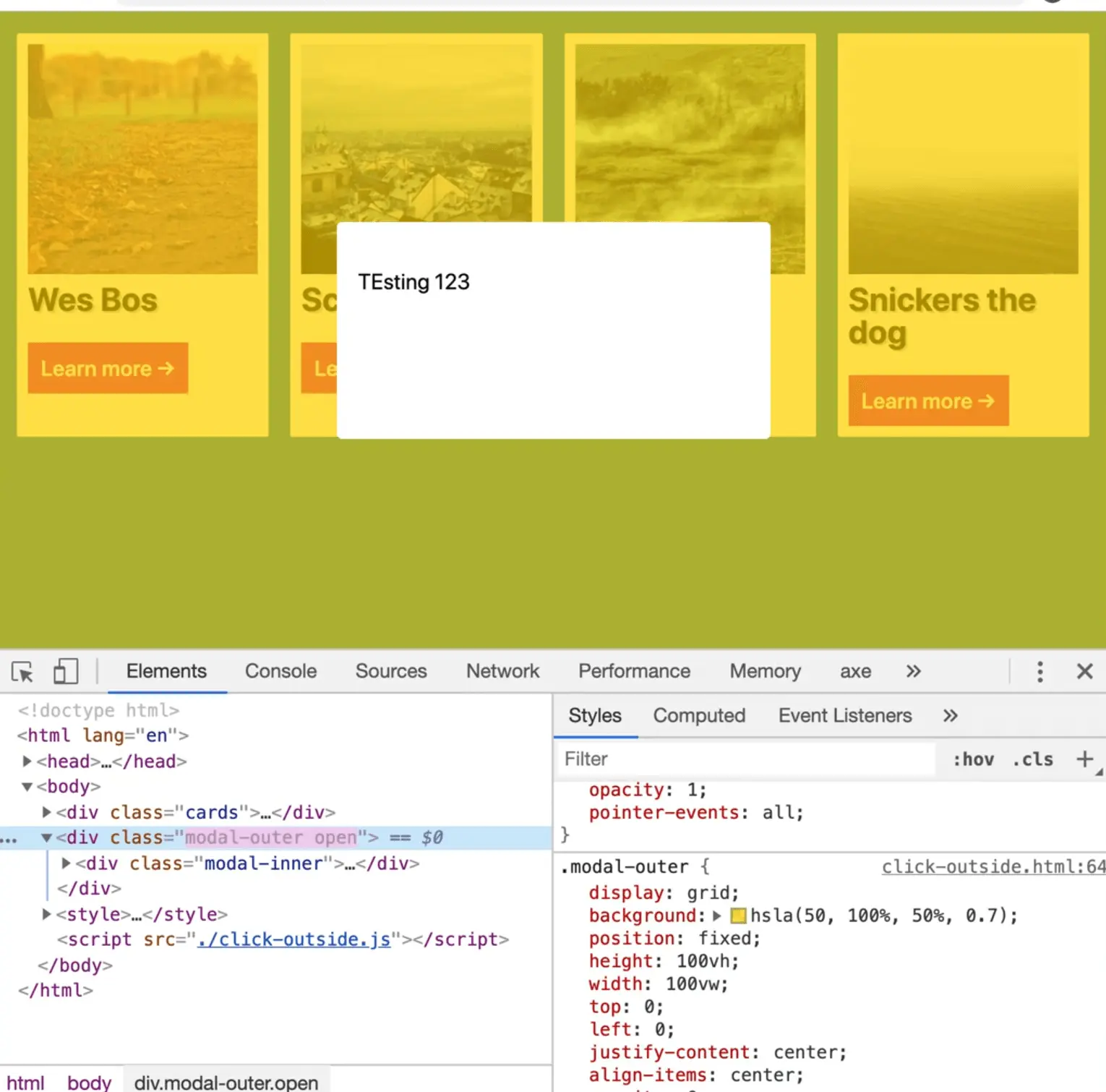1106x1092 pixels.
Task: Expand the background property shorthand arrow
Action: (717, 916)
